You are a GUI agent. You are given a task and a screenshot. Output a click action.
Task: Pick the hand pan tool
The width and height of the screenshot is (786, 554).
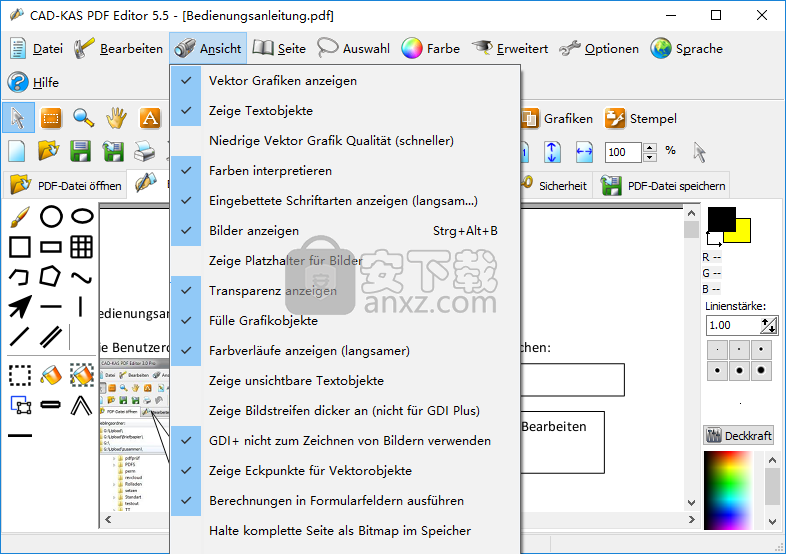click(116, 118)
